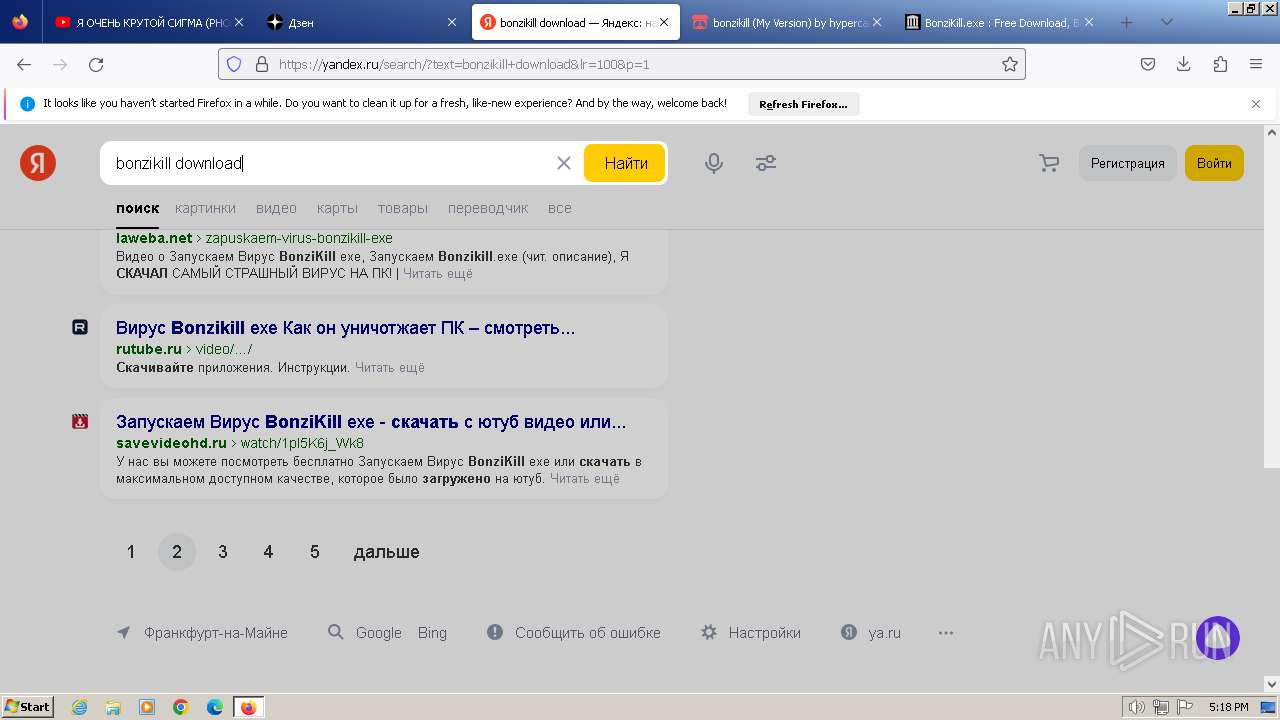Open search filter settings icon

(x=766, y=163)
